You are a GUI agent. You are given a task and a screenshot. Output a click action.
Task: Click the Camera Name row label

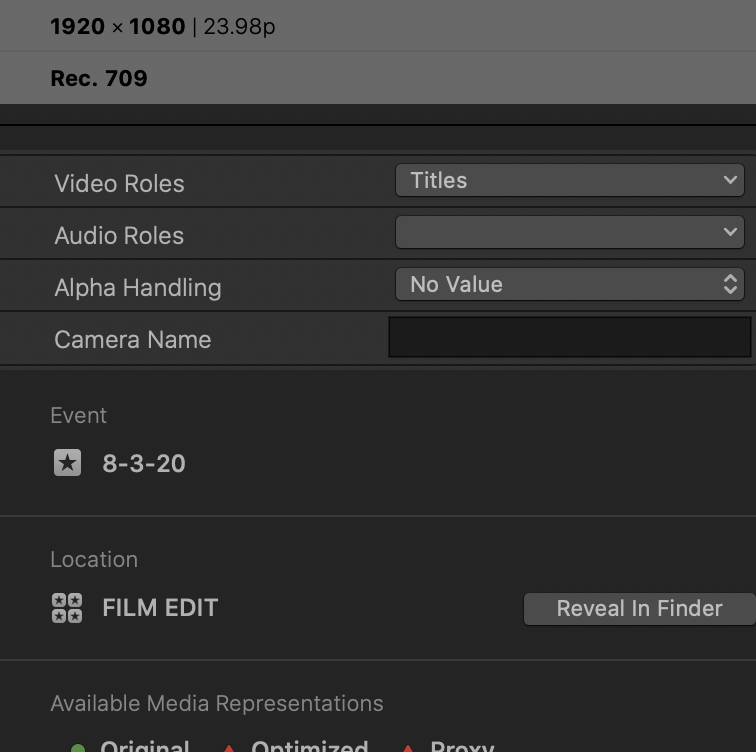pos(132,340)
